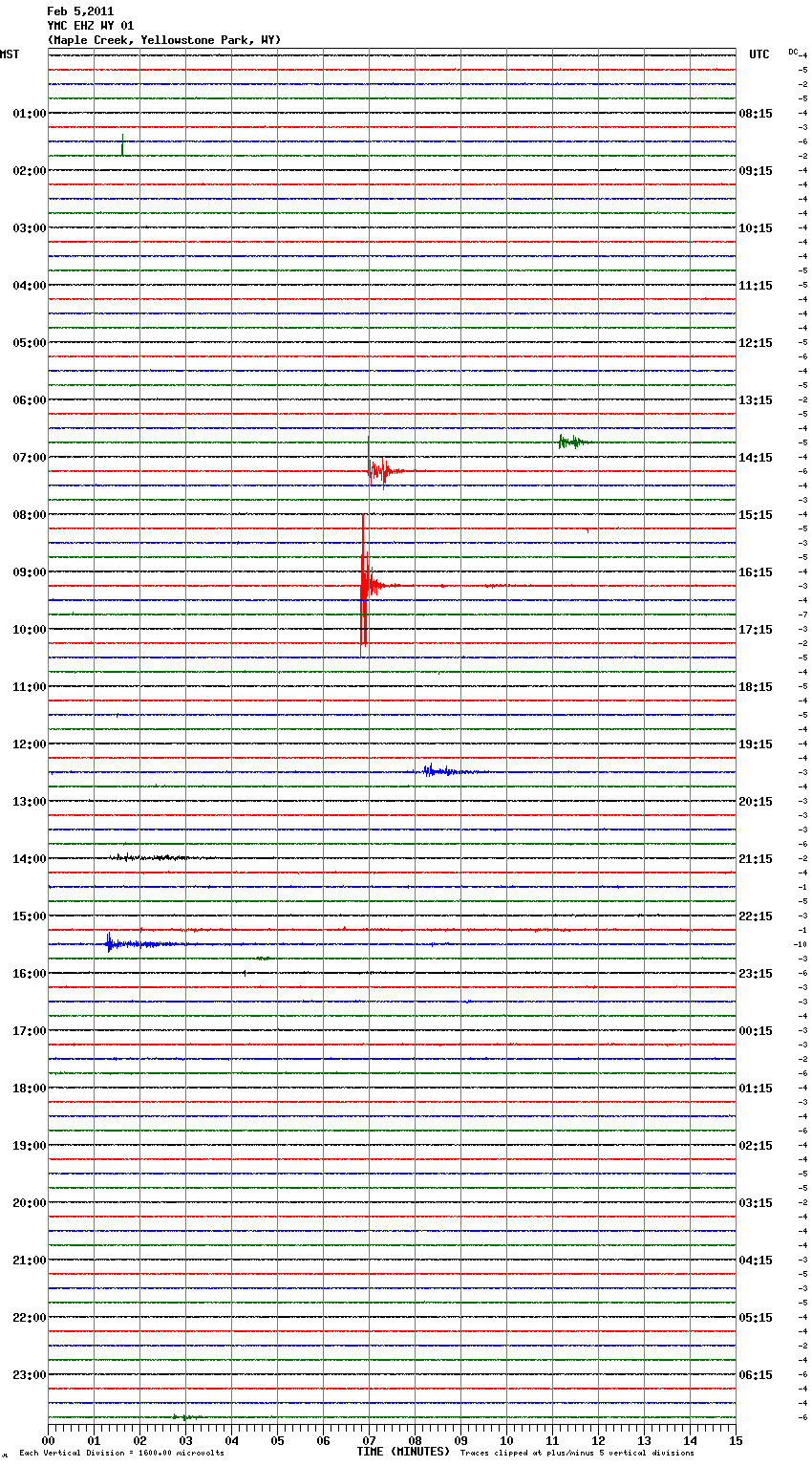
Task: Click the "21:15" UTC time label
Action: 756,859
